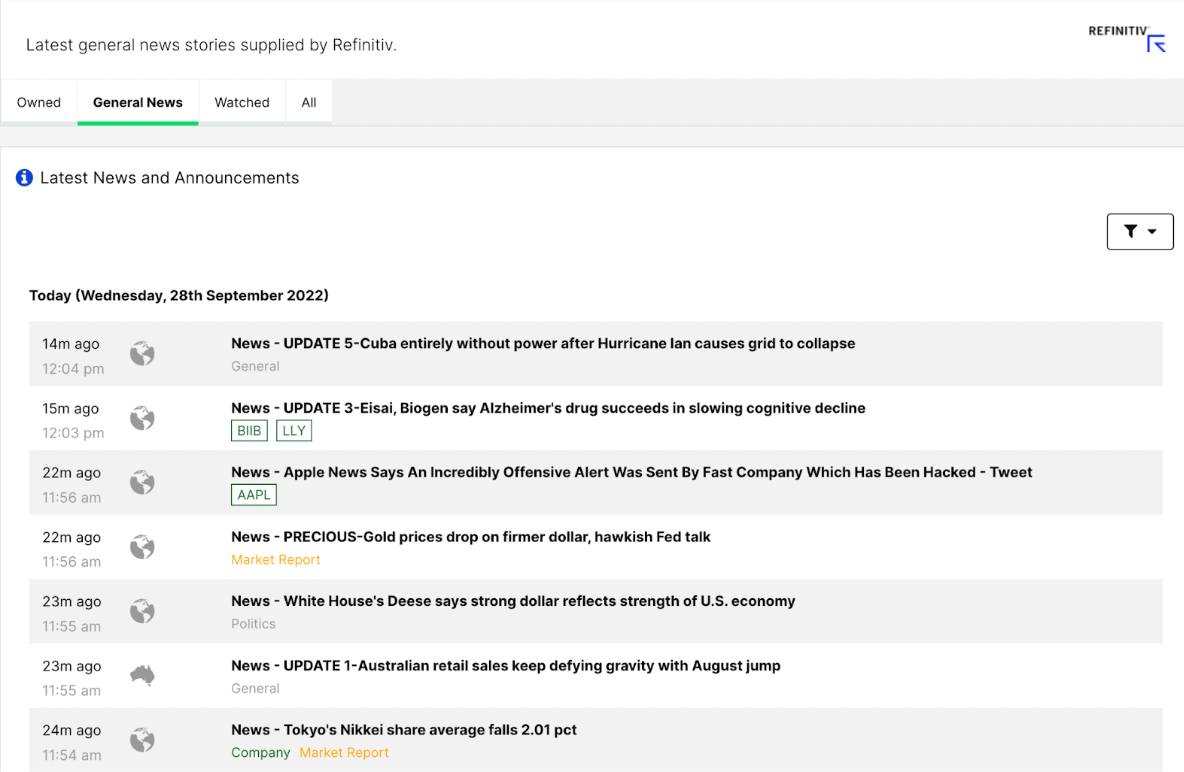Screen dimensions: 1184x772
Task: Click globe icon on White House Deese story
Action: pyautogui.click(x=142, y=611)
